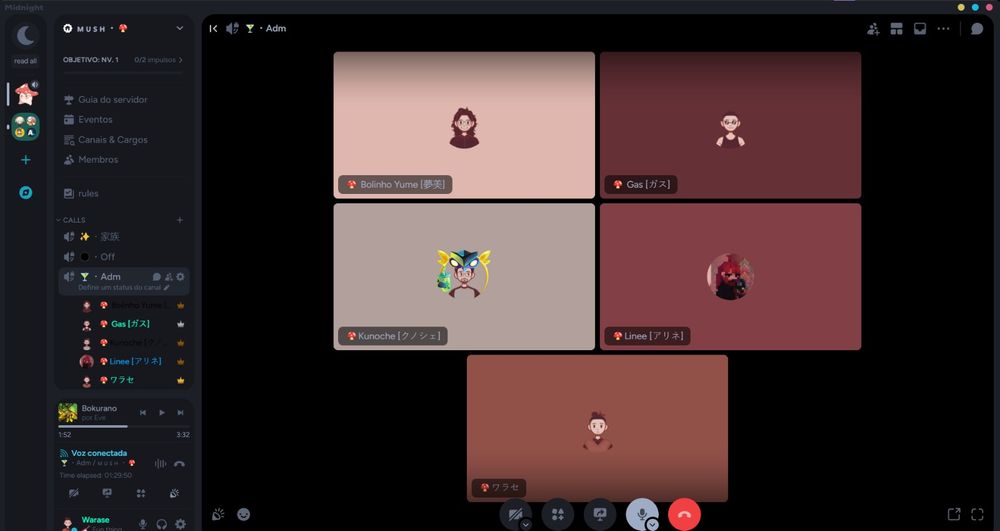The height and width of the screenshot is (531, 1000).
Task: Open camera options arrow on camera button
Action: pos(526,525)
